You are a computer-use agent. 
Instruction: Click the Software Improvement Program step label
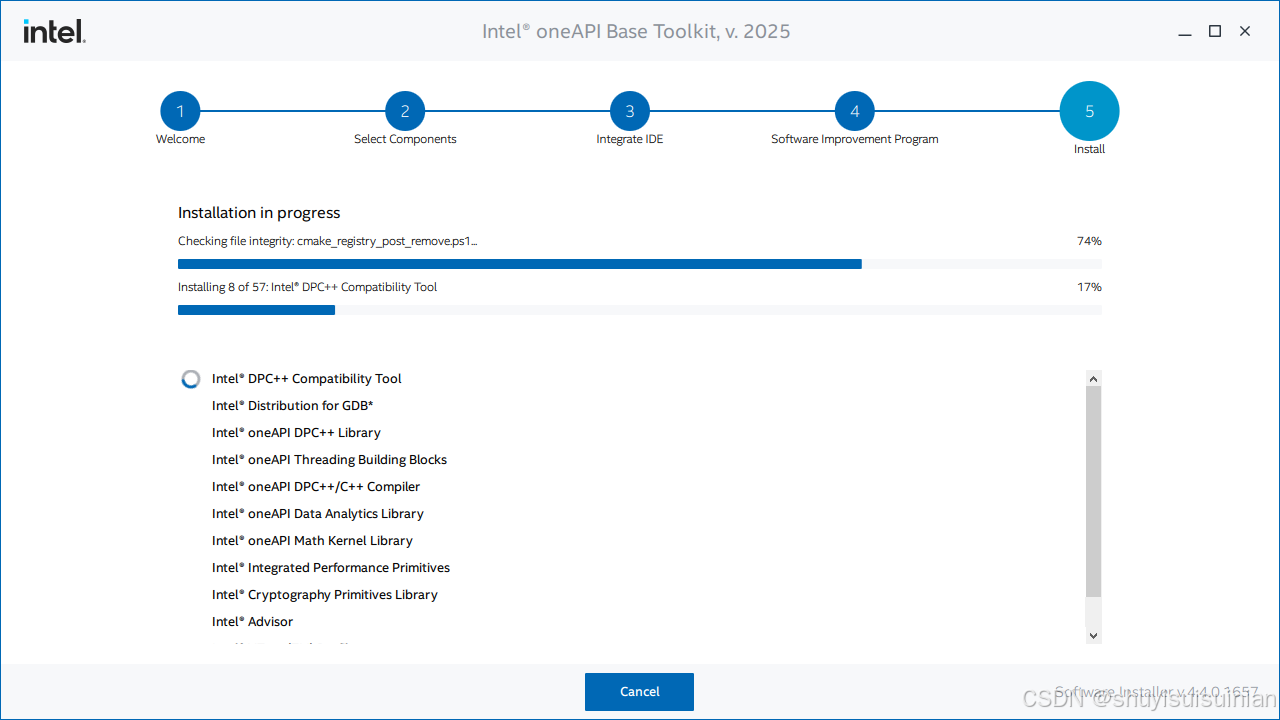pos(855,139)
